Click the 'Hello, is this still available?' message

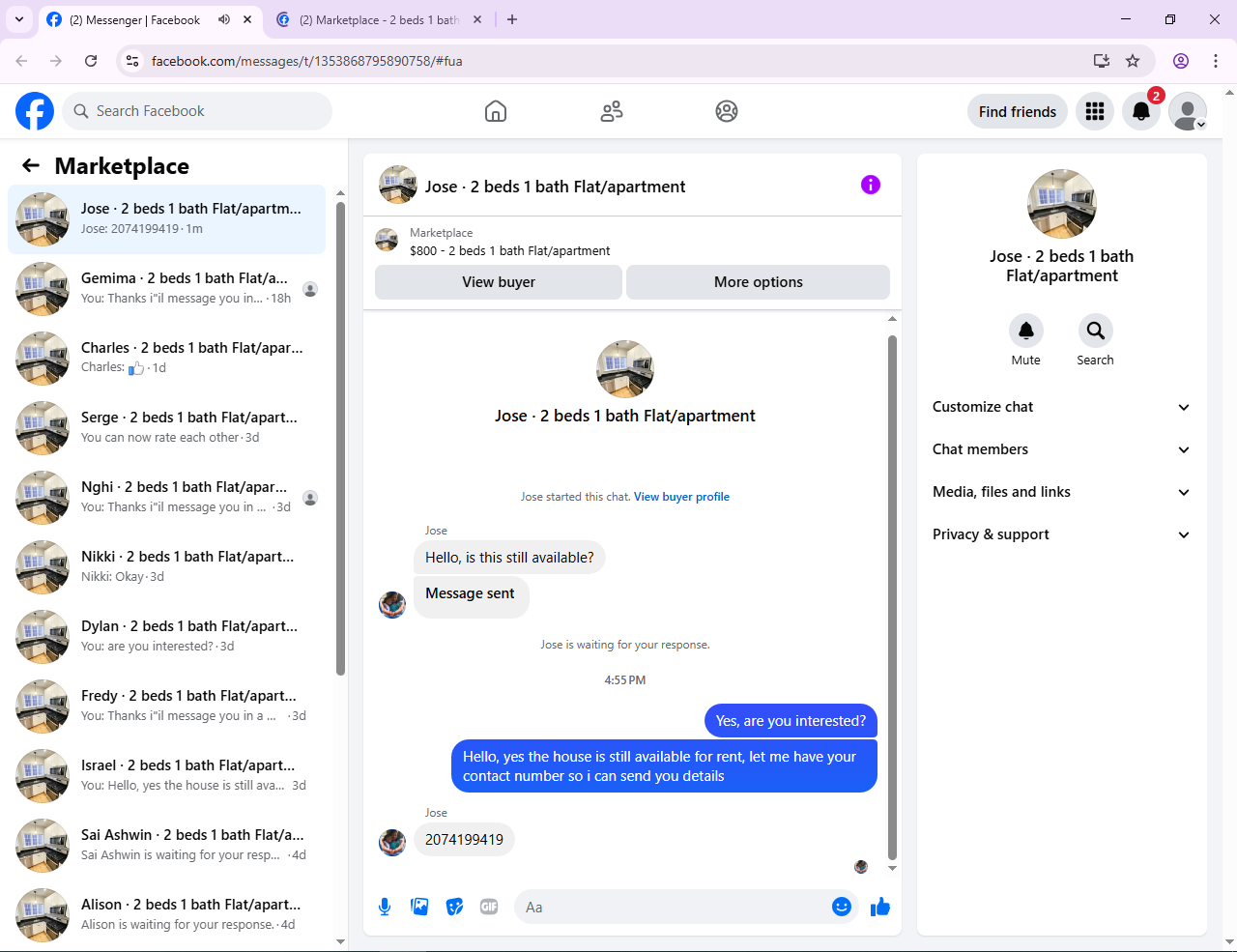click(x=509, y=558)
